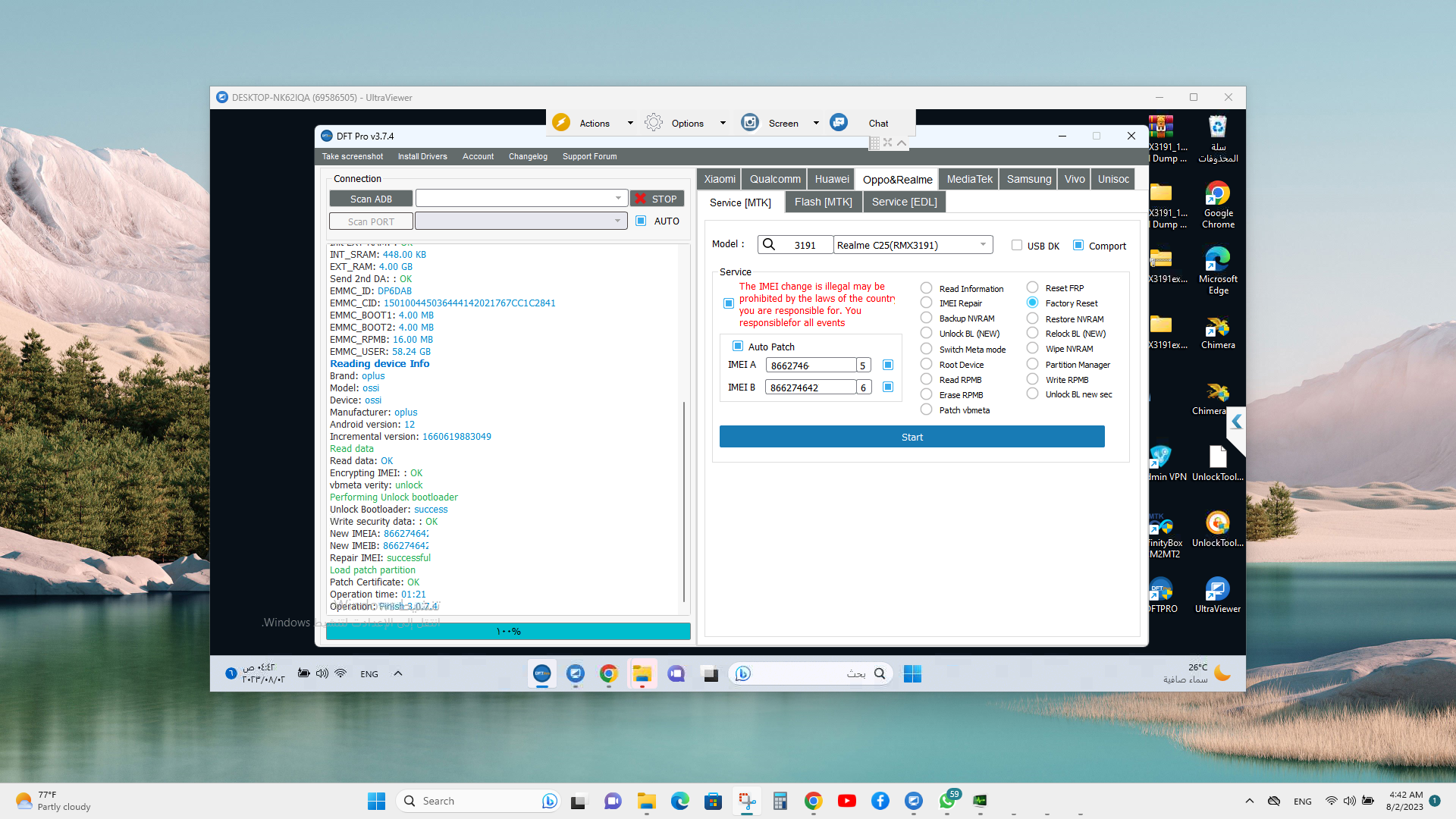This screenshot has width=1456, height=819.
Task: Expand the ADB device dropdown
Action: [x=618, y=198]
